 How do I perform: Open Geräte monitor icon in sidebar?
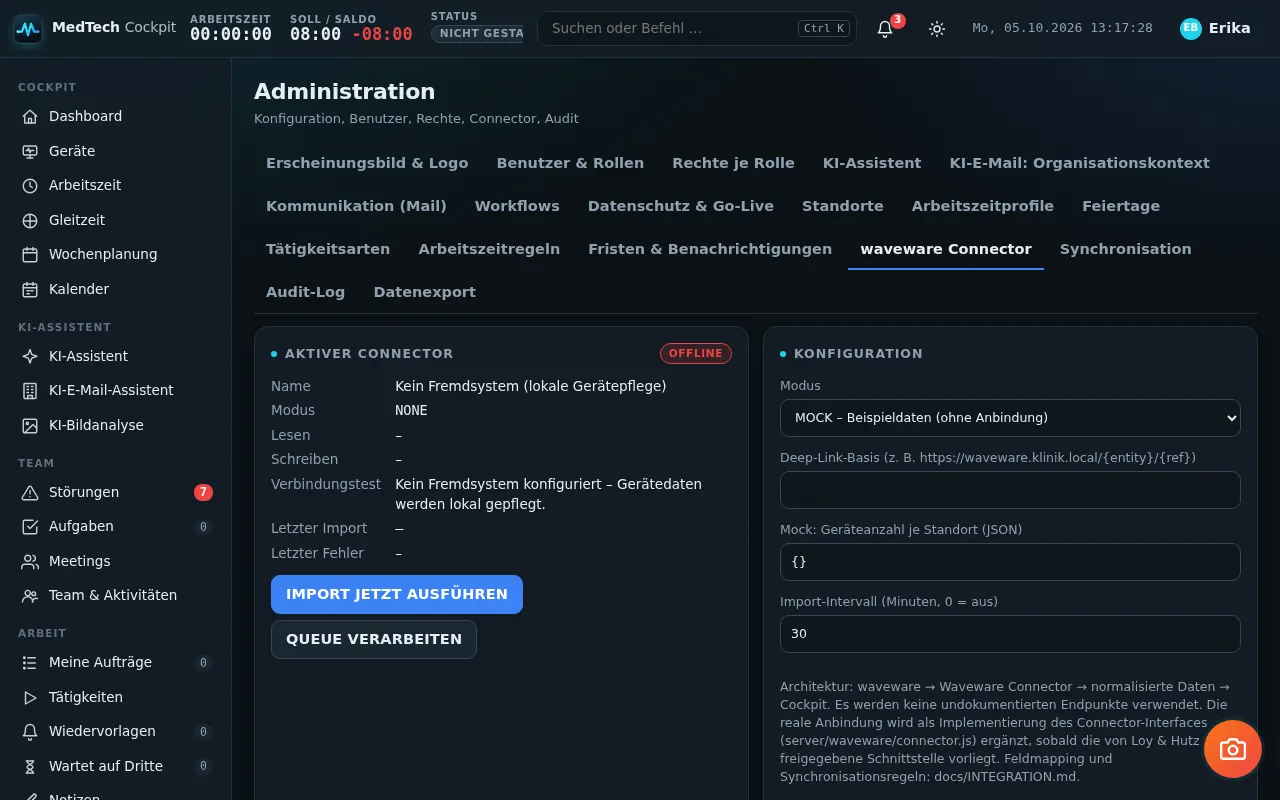tap(30, 151)
